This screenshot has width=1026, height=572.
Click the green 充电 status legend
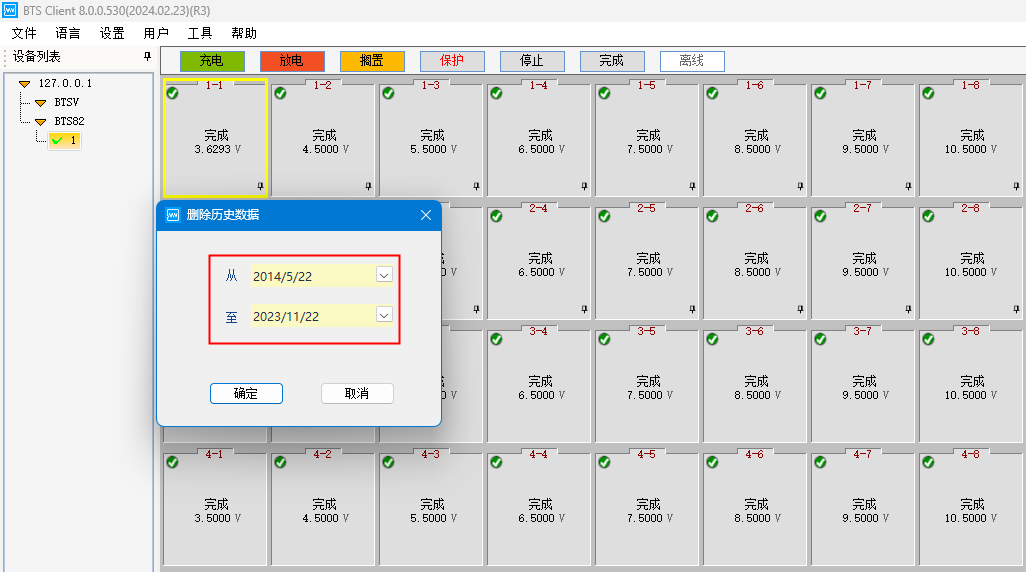coord(212,61)
